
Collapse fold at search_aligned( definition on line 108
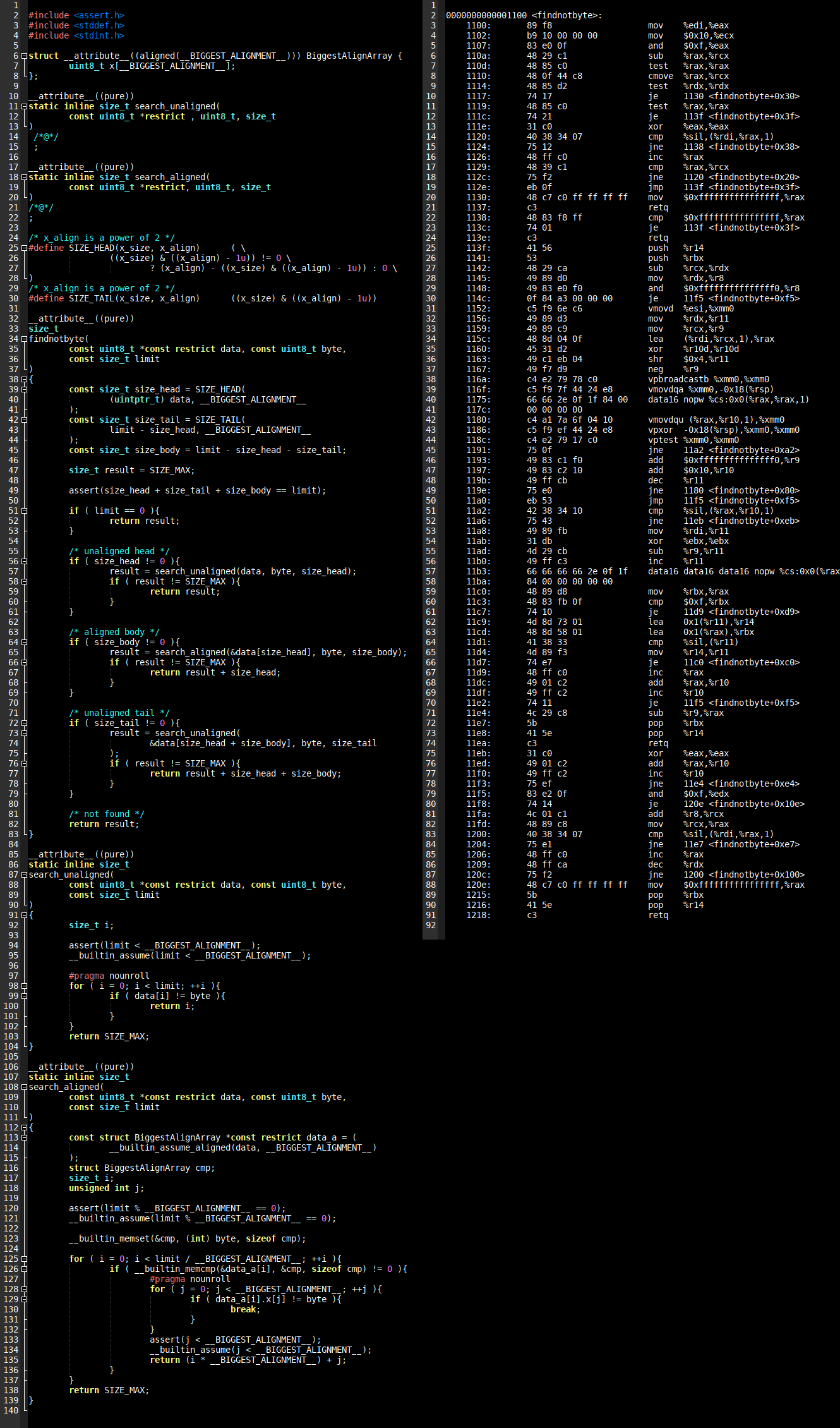click(24, 1087)
